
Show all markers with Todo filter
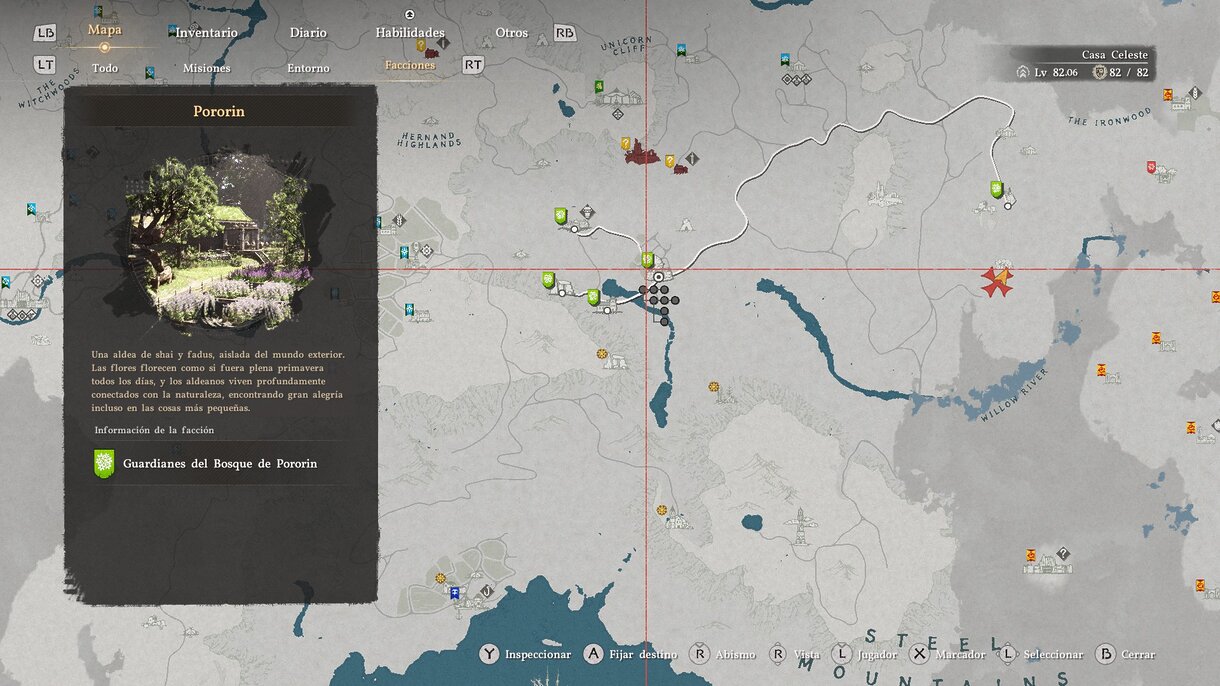click(x=104, y=68)
